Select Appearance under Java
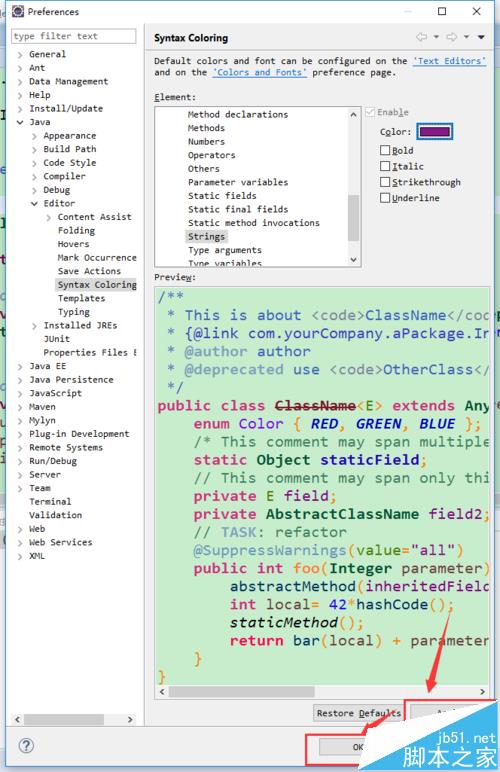Screen dimensions: 500x772 tap(70, 135)
